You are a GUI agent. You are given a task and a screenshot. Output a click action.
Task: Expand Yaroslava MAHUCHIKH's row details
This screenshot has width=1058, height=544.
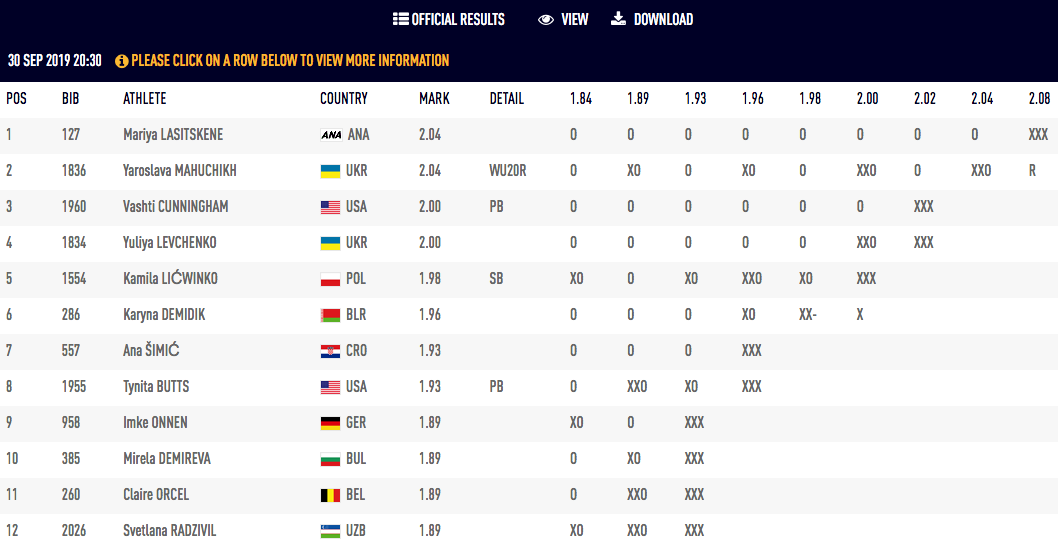(180, 171)
